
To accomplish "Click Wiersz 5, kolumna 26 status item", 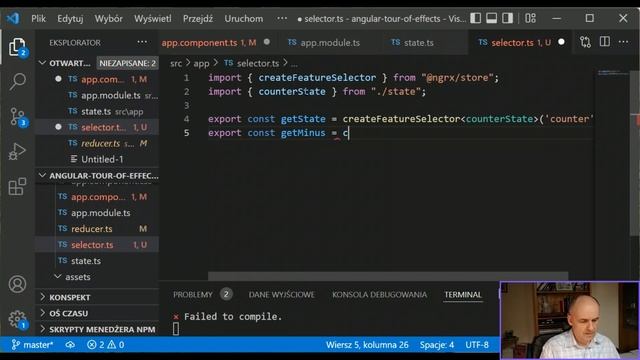I will (367, 345).
